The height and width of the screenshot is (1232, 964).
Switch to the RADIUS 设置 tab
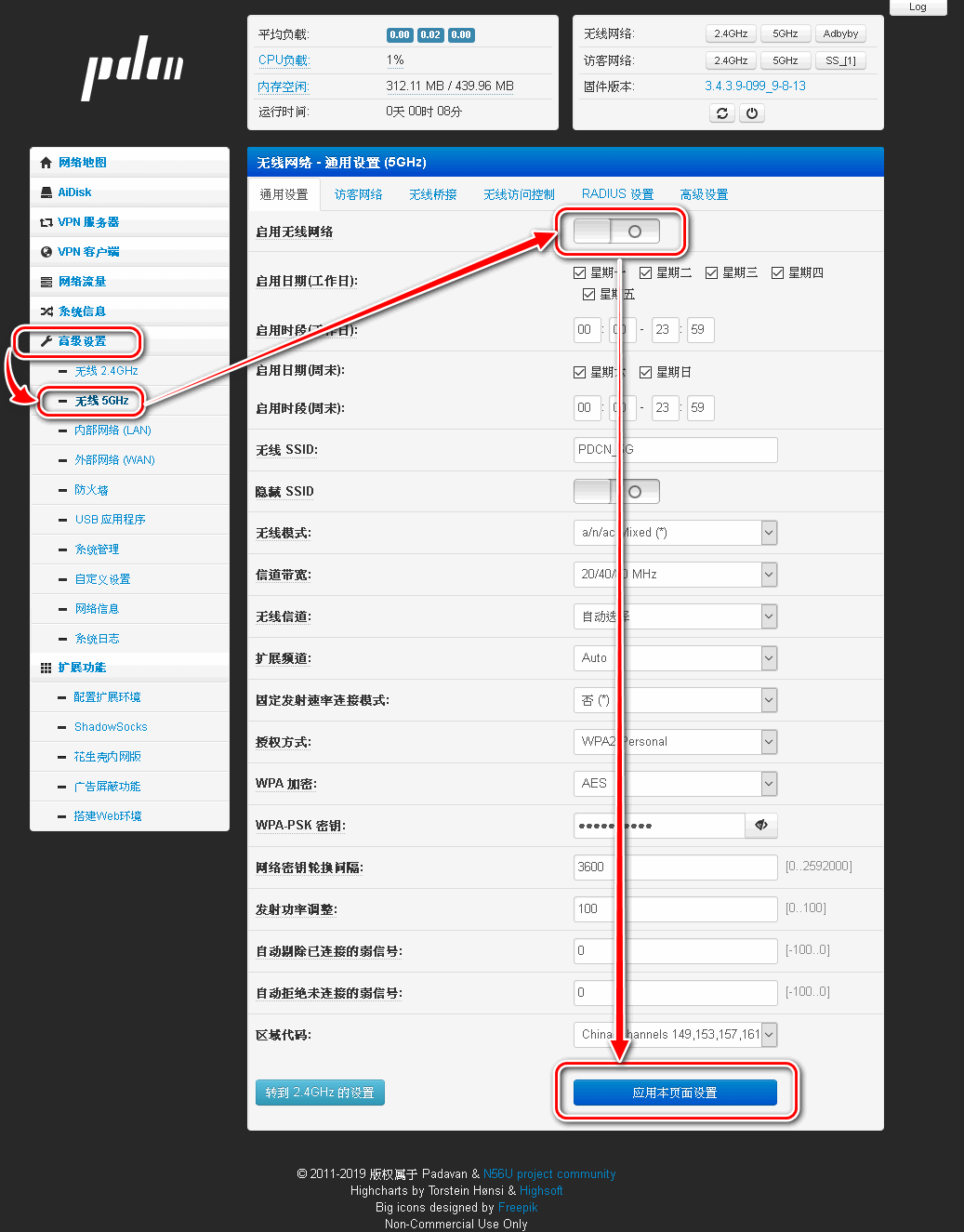[x=617, y=194]
